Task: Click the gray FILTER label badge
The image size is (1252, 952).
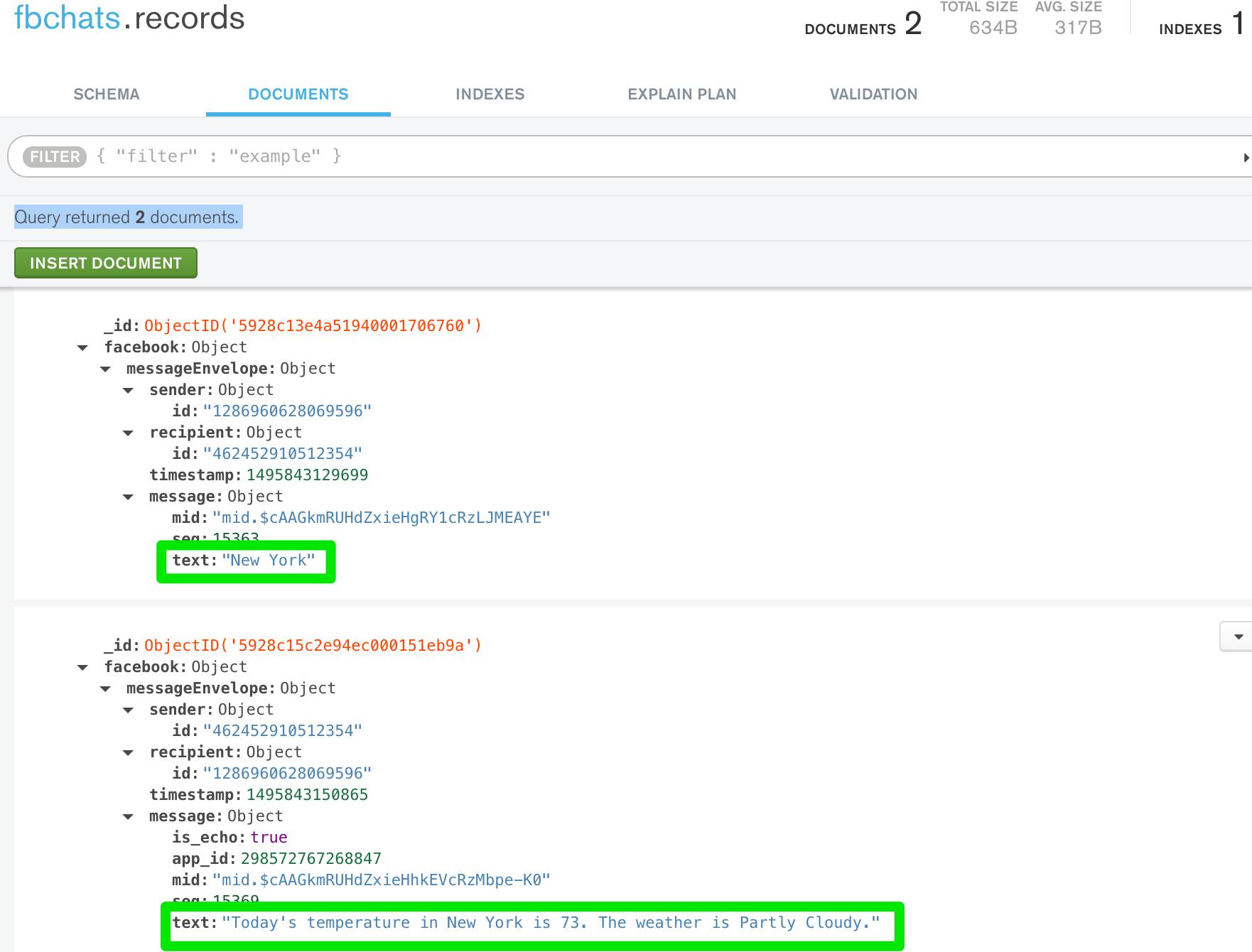Action: pyautogui.click(x=55, y=156)
